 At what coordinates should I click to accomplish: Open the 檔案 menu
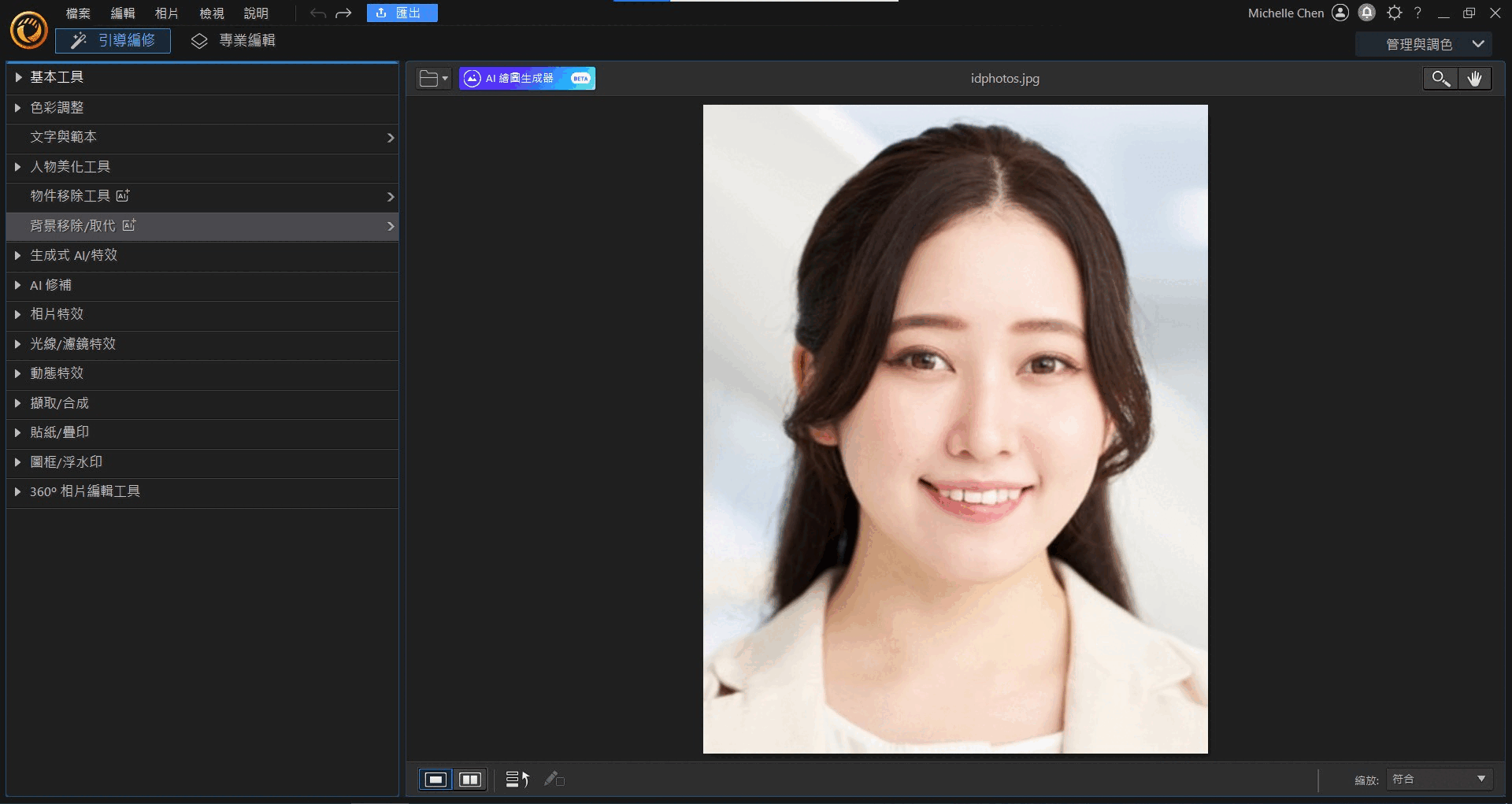click(x=78, y=13)
